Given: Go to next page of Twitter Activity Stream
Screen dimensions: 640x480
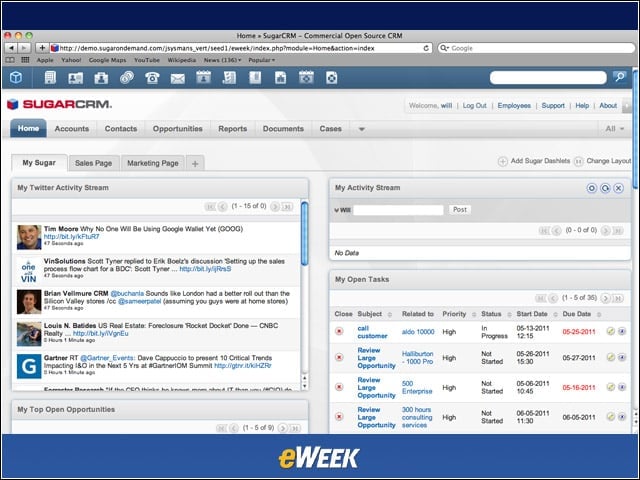Looking at the screenshot, I should [x=275, y=207].
